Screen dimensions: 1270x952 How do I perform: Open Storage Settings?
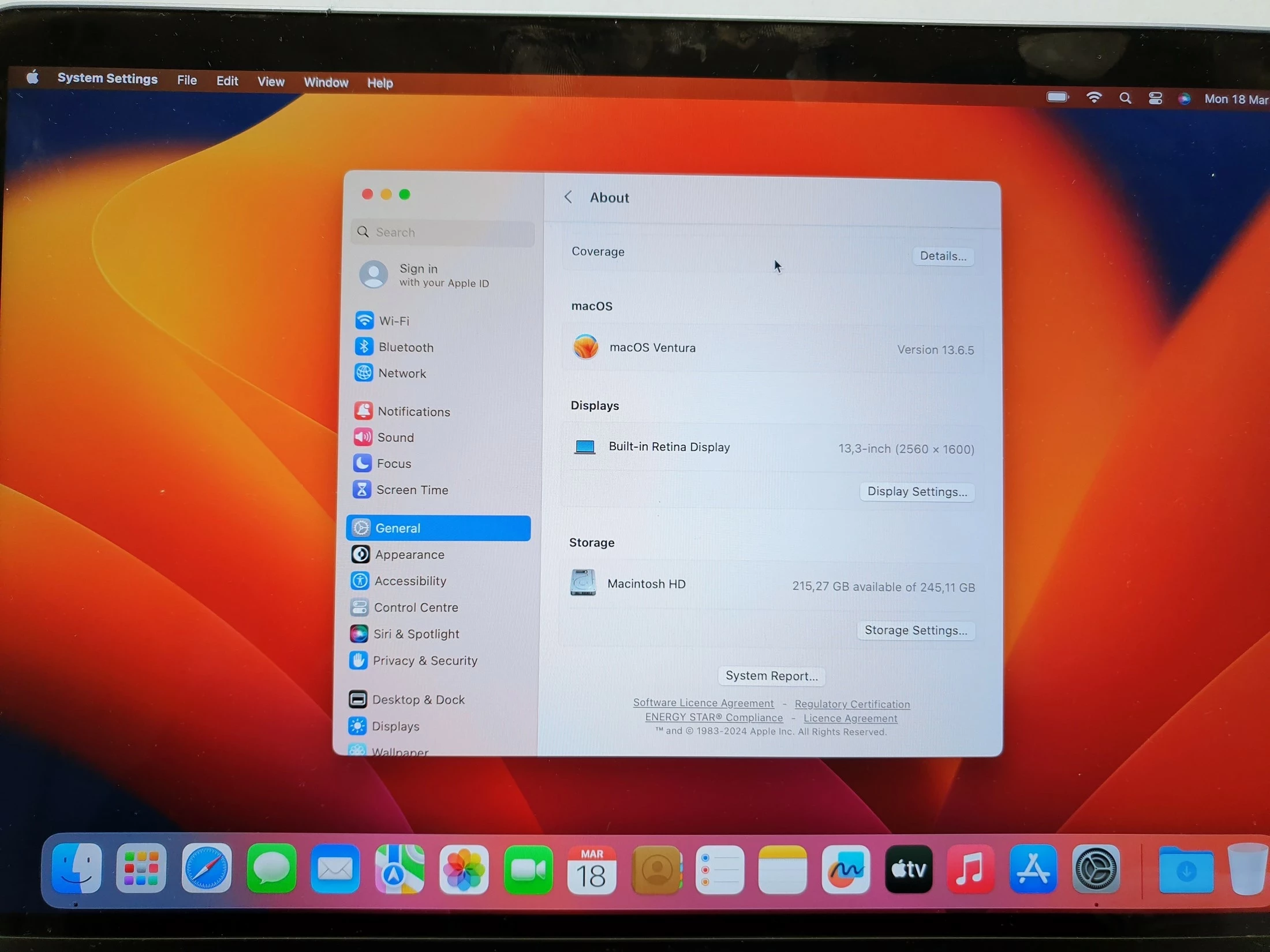click(916, 630)
